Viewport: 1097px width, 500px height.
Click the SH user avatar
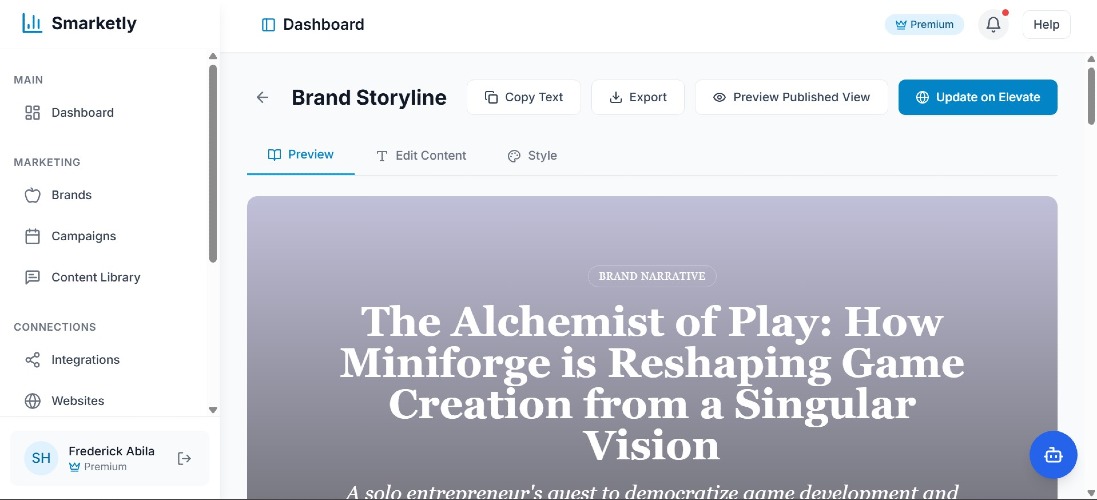(x=41, y=458)
